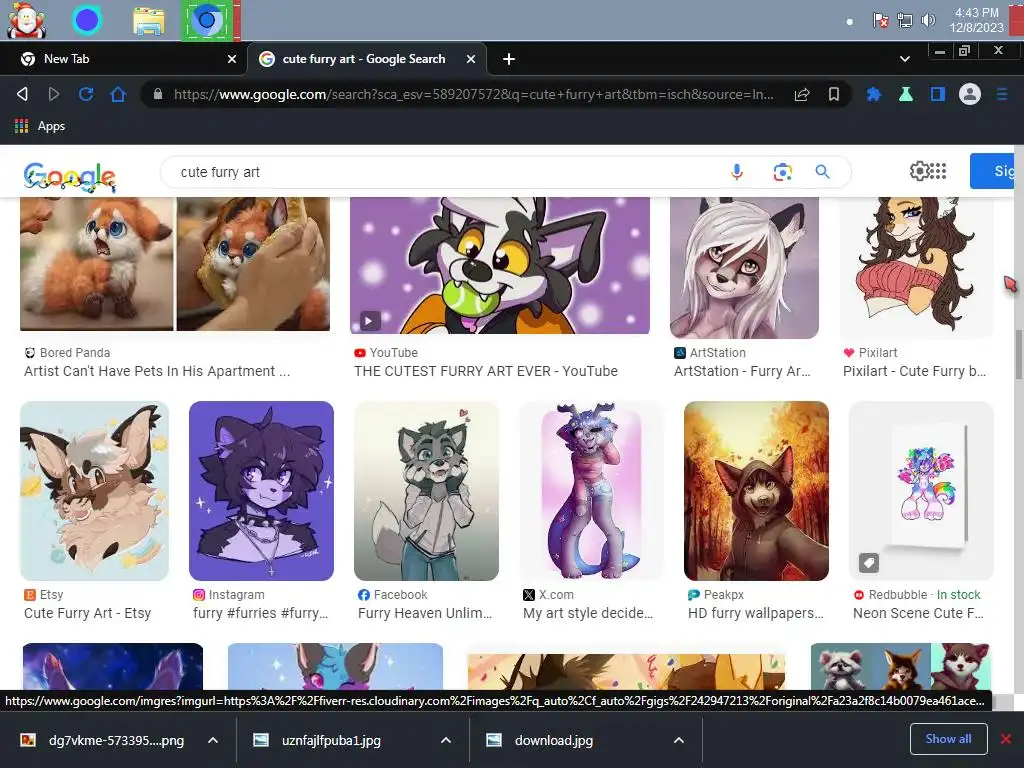
Task: Open the Furry Heaven Unlim Facebook link
Action: pyautogui.click(x=425, y=613)
